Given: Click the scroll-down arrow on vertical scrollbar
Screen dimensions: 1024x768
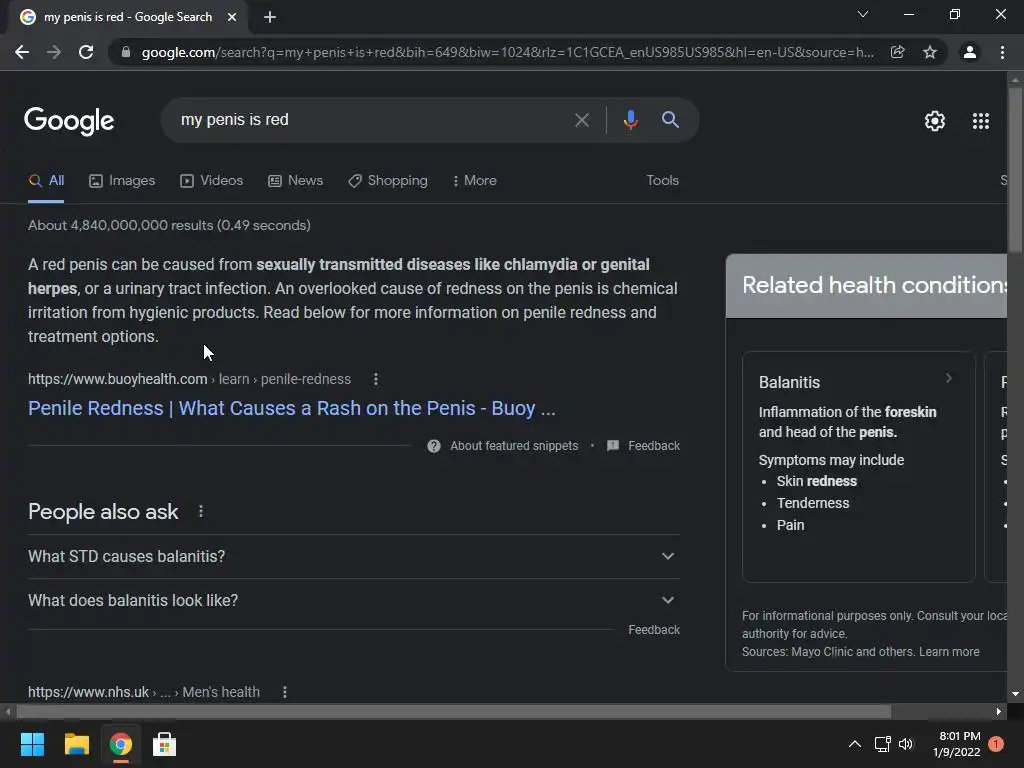Looking at the screenshot, I should coord(1015,694).
